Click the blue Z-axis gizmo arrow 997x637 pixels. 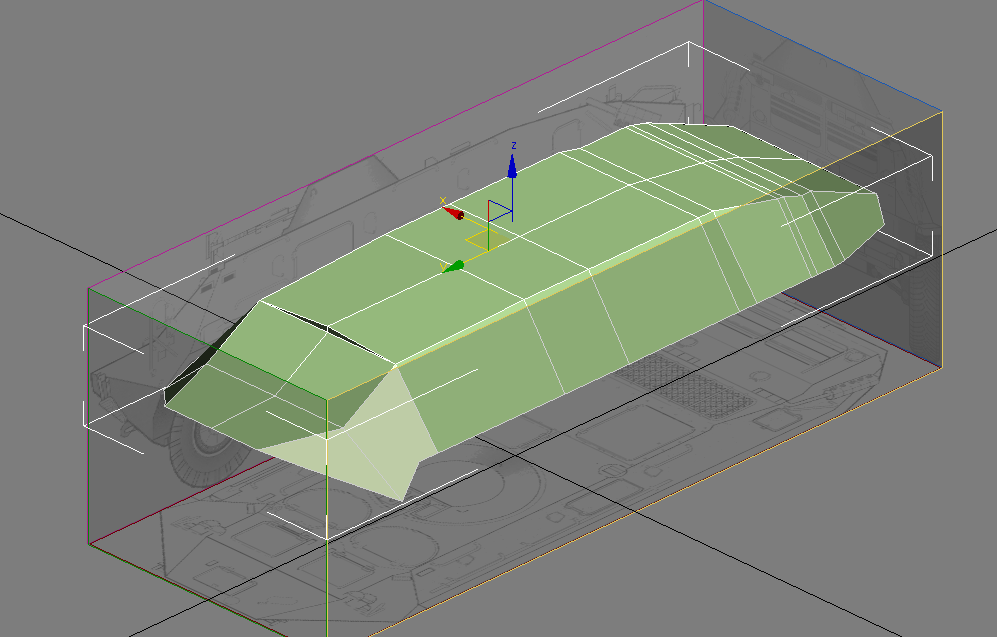(512, 167)
